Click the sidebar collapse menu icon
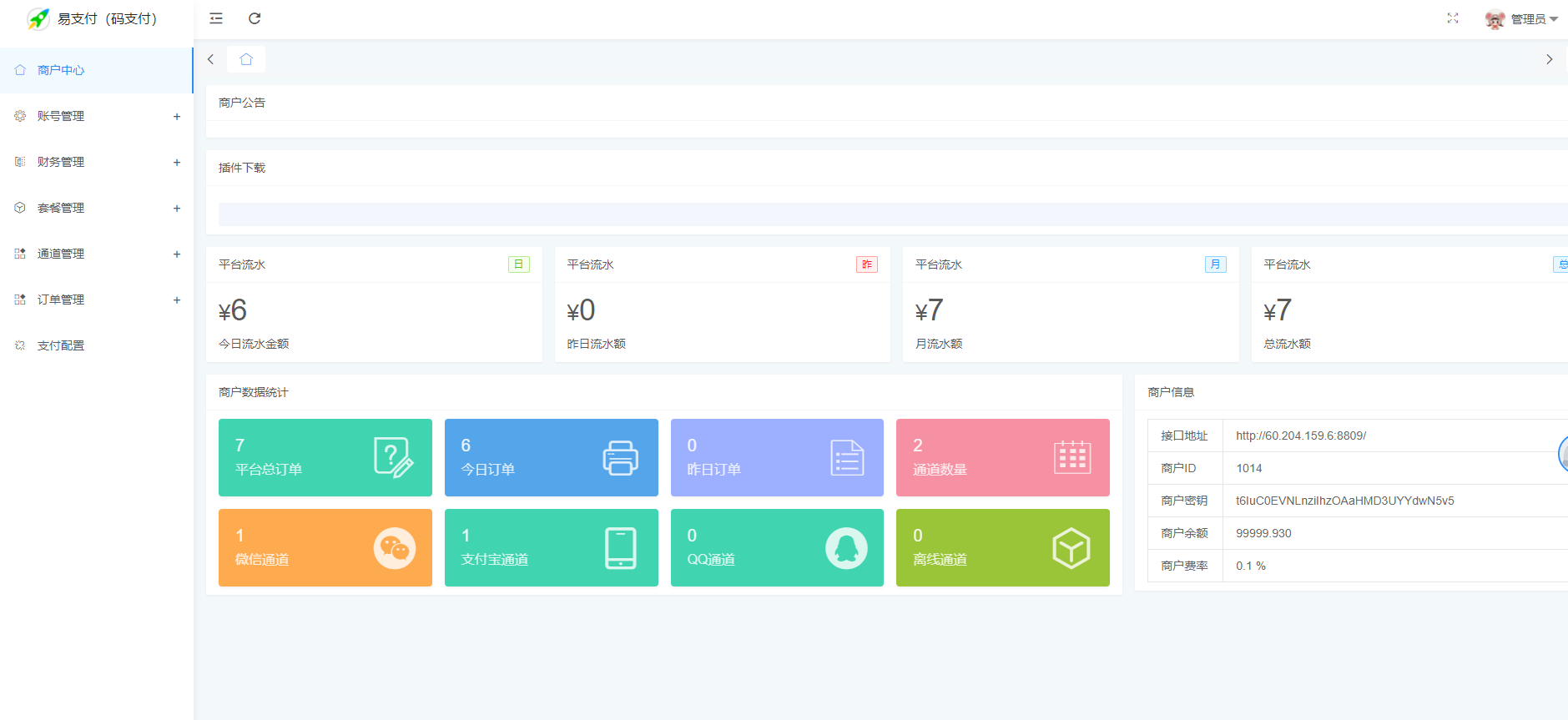The height and width of the screenshot is (720, 1568). pos(216,18)
